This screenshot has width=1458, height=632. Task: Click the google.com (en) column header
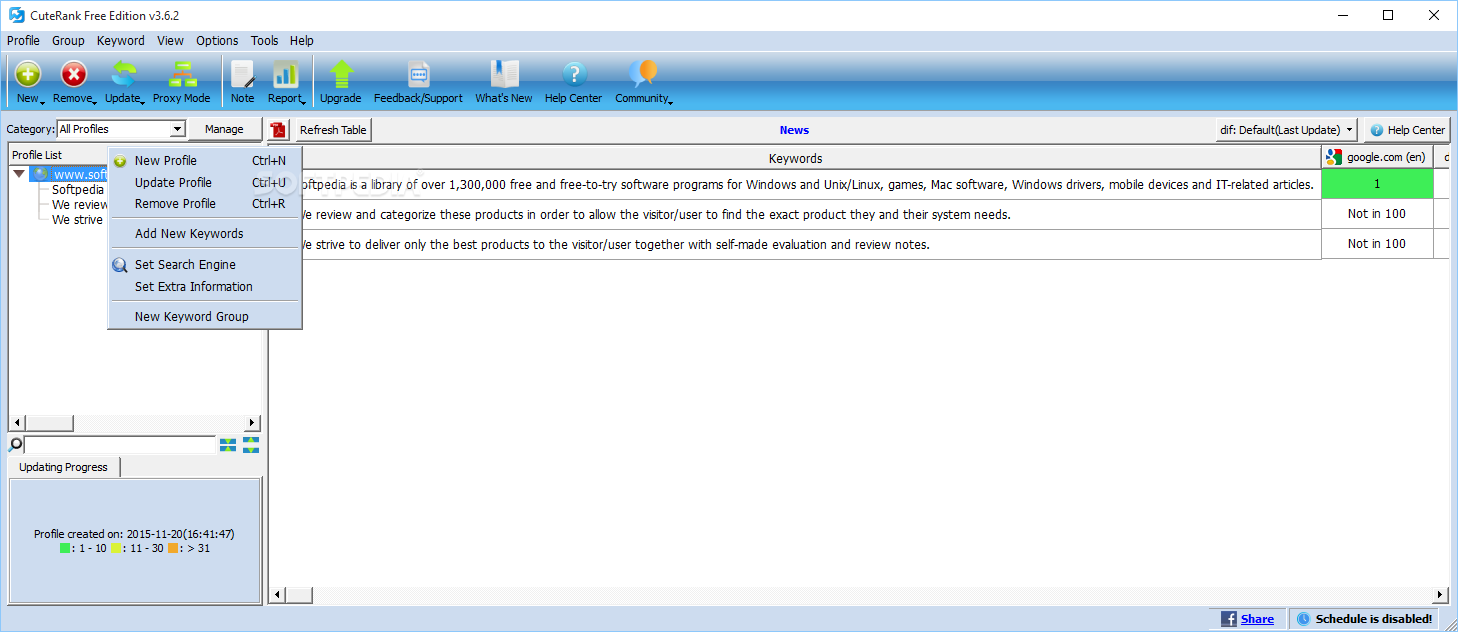[x=1377, y=158]
